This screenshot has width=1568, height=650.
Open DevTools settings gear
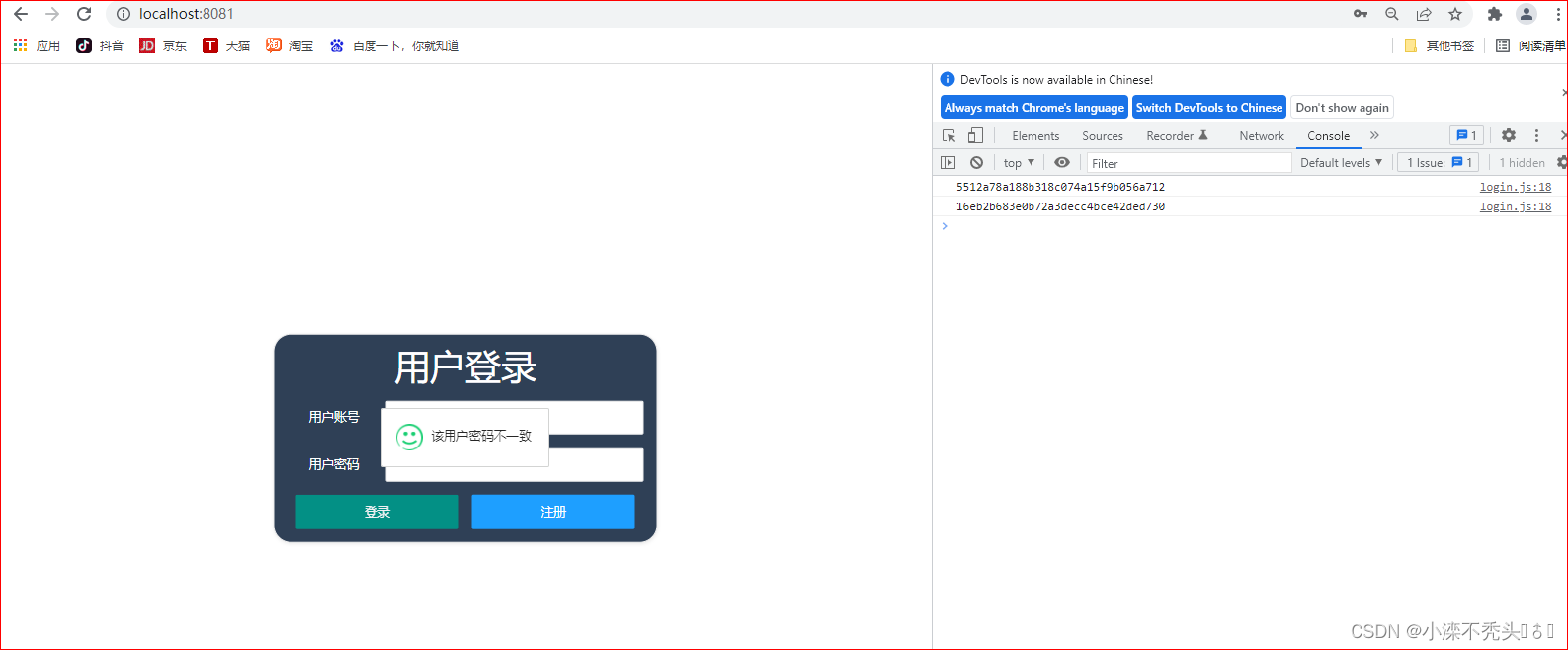1509,136
